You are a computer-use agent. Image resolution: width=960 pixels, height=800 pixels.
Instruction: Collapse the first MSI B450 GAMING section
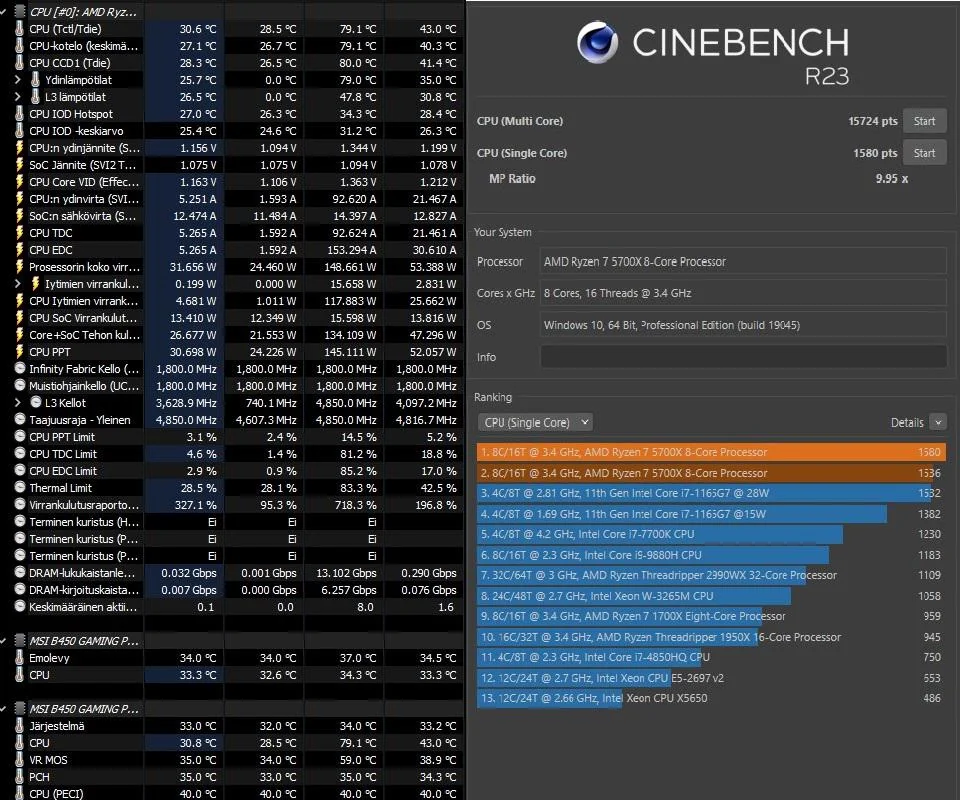pos(4,641)
